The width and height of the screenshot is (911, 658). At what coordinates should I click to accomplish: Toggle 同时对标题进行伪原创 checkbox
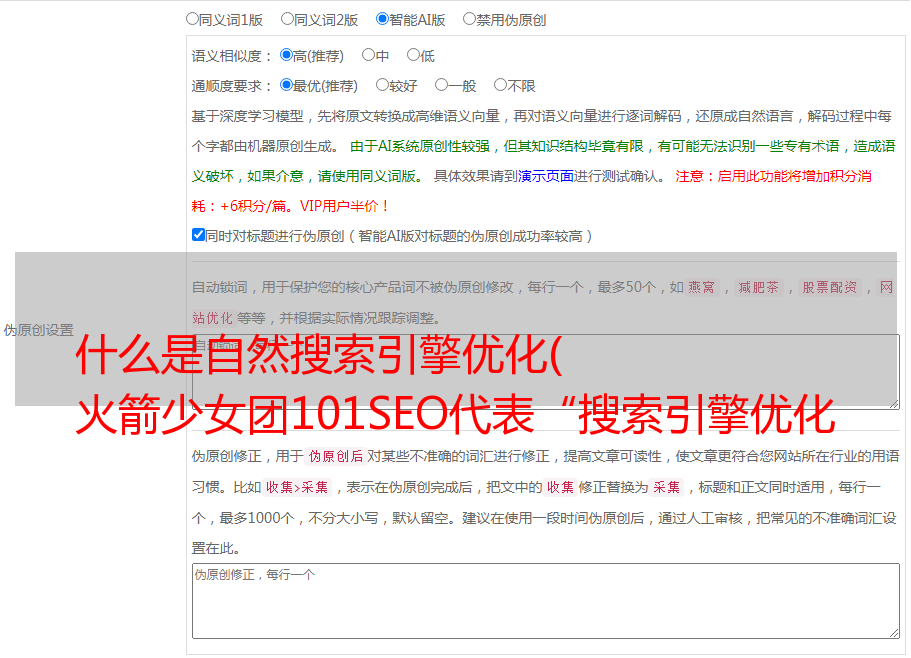coord(198,235)
